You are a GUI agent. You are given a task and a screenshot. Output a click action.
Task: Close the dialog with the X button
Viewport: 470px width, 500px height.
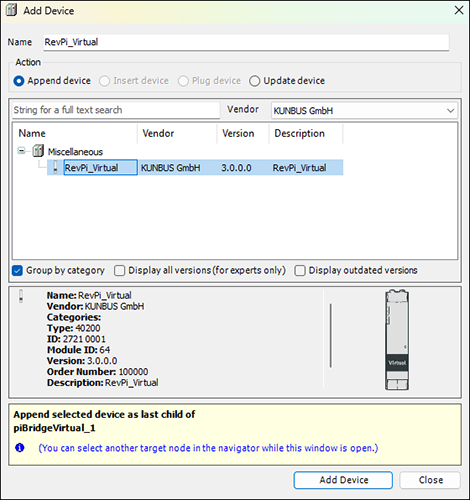click(459, 10)
